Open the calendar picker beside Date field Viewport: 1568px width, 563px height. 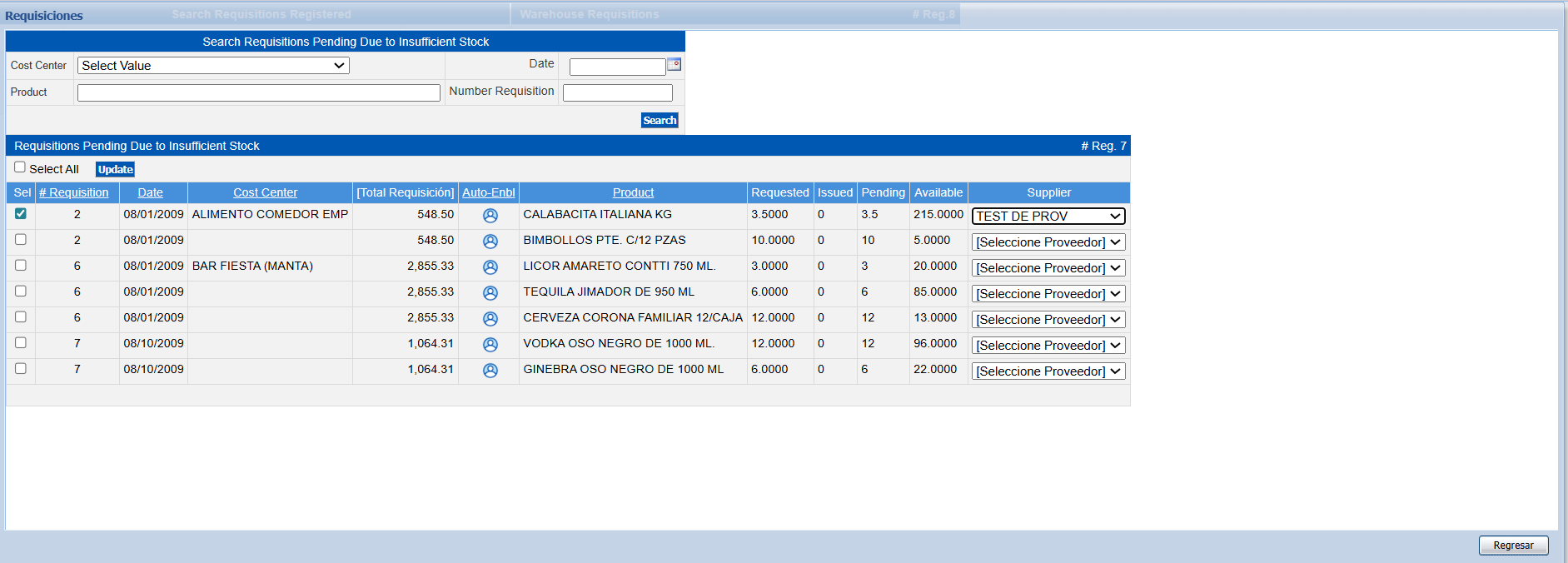(x=674, y=65)
